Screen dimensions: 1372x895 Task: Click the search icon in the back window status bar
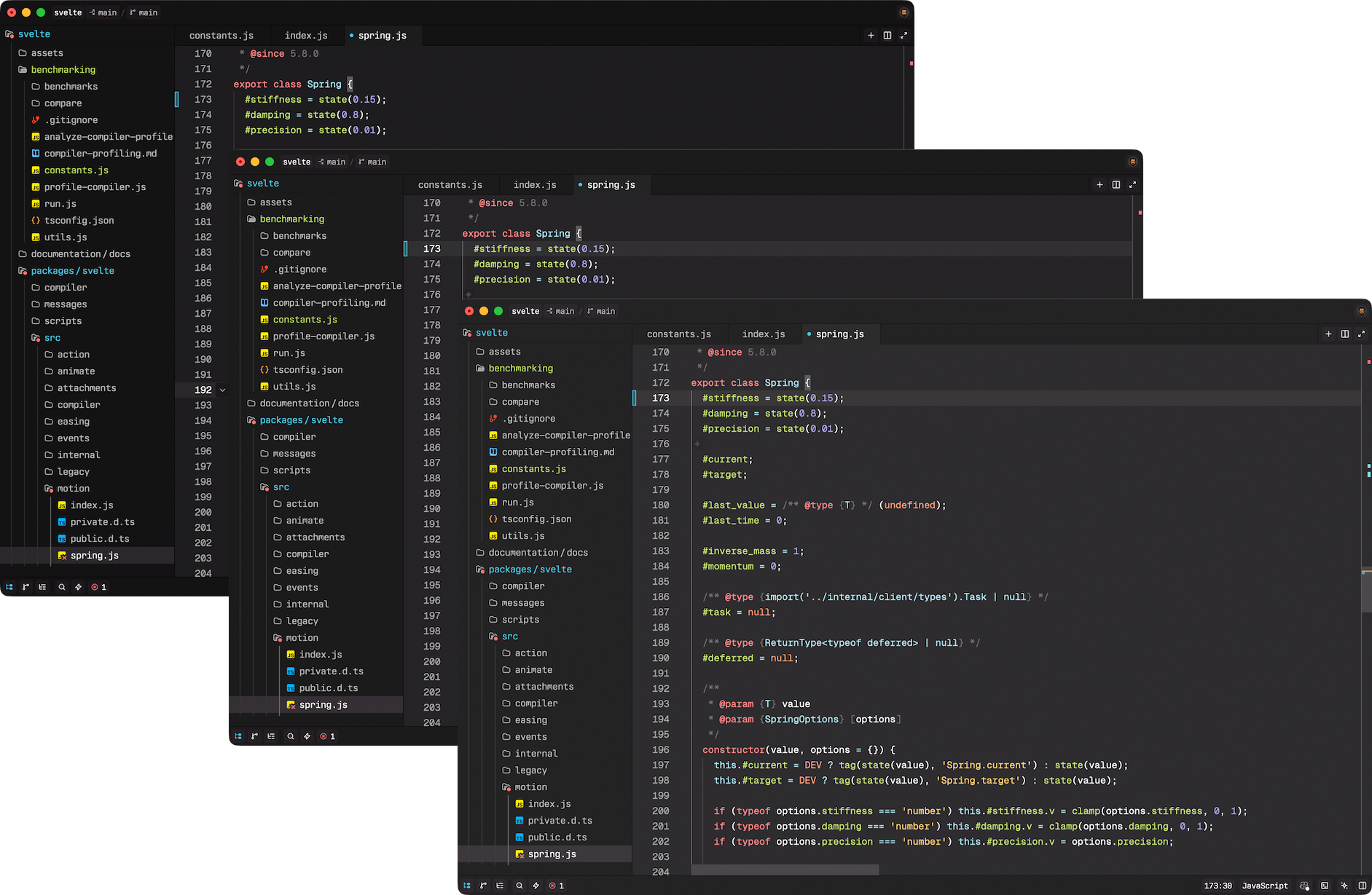pos(61,587)
